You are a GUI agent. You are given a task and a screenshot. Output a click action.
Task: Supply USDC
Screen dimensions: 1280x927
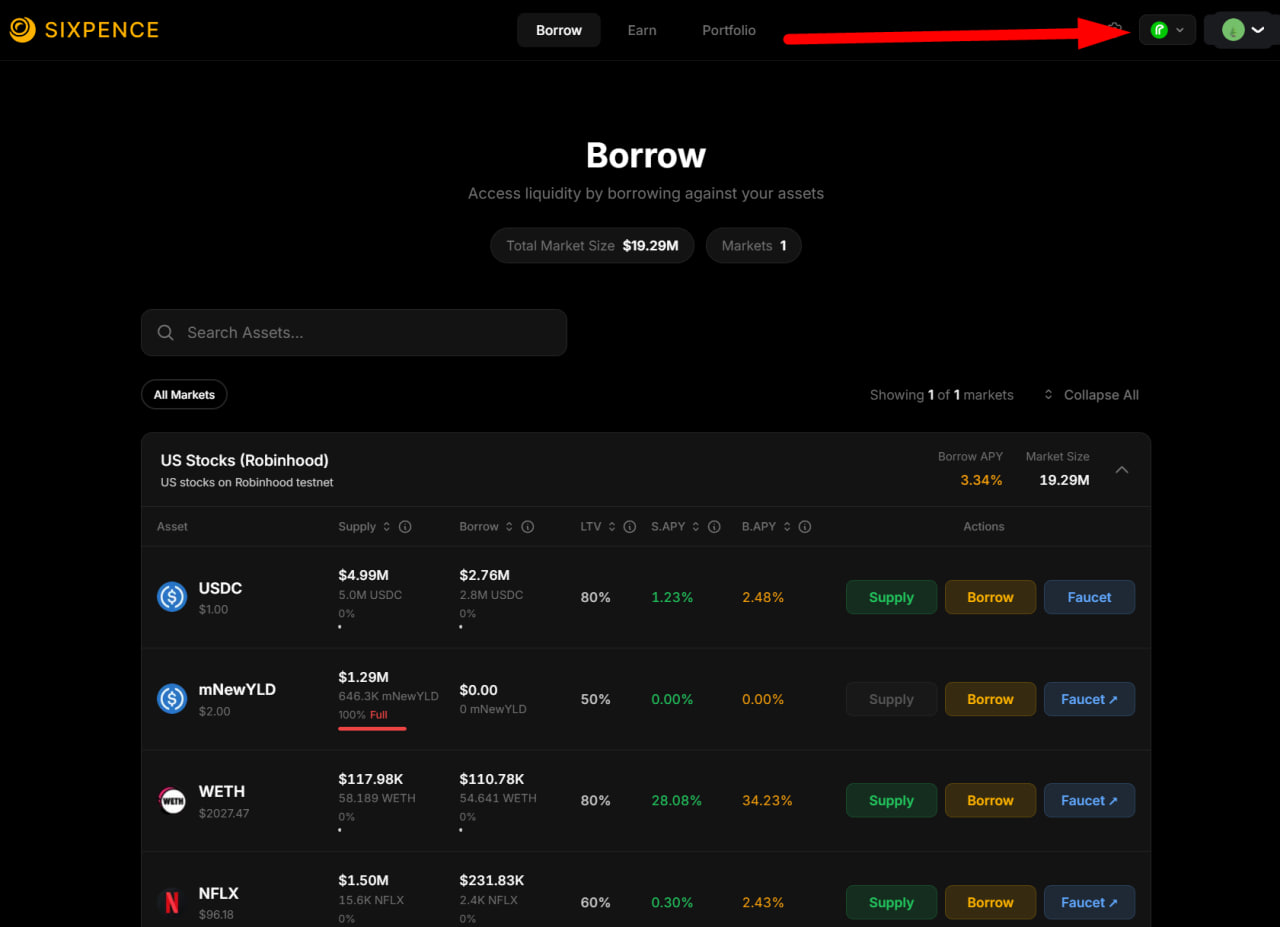(891, 597)
